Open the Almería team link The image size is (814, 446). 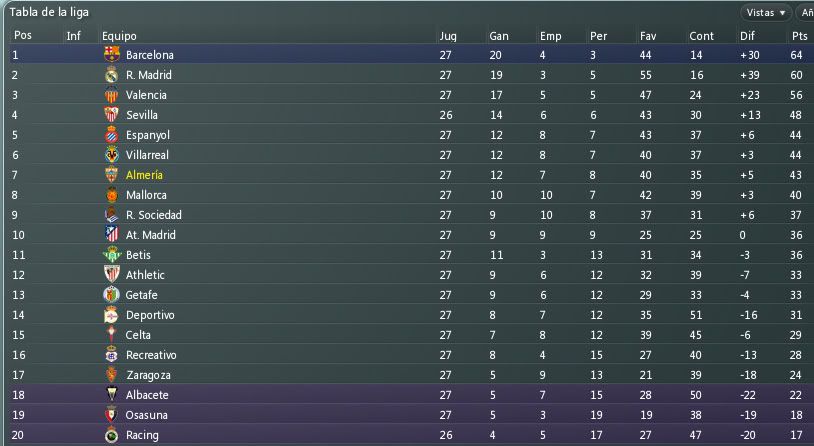144,175
